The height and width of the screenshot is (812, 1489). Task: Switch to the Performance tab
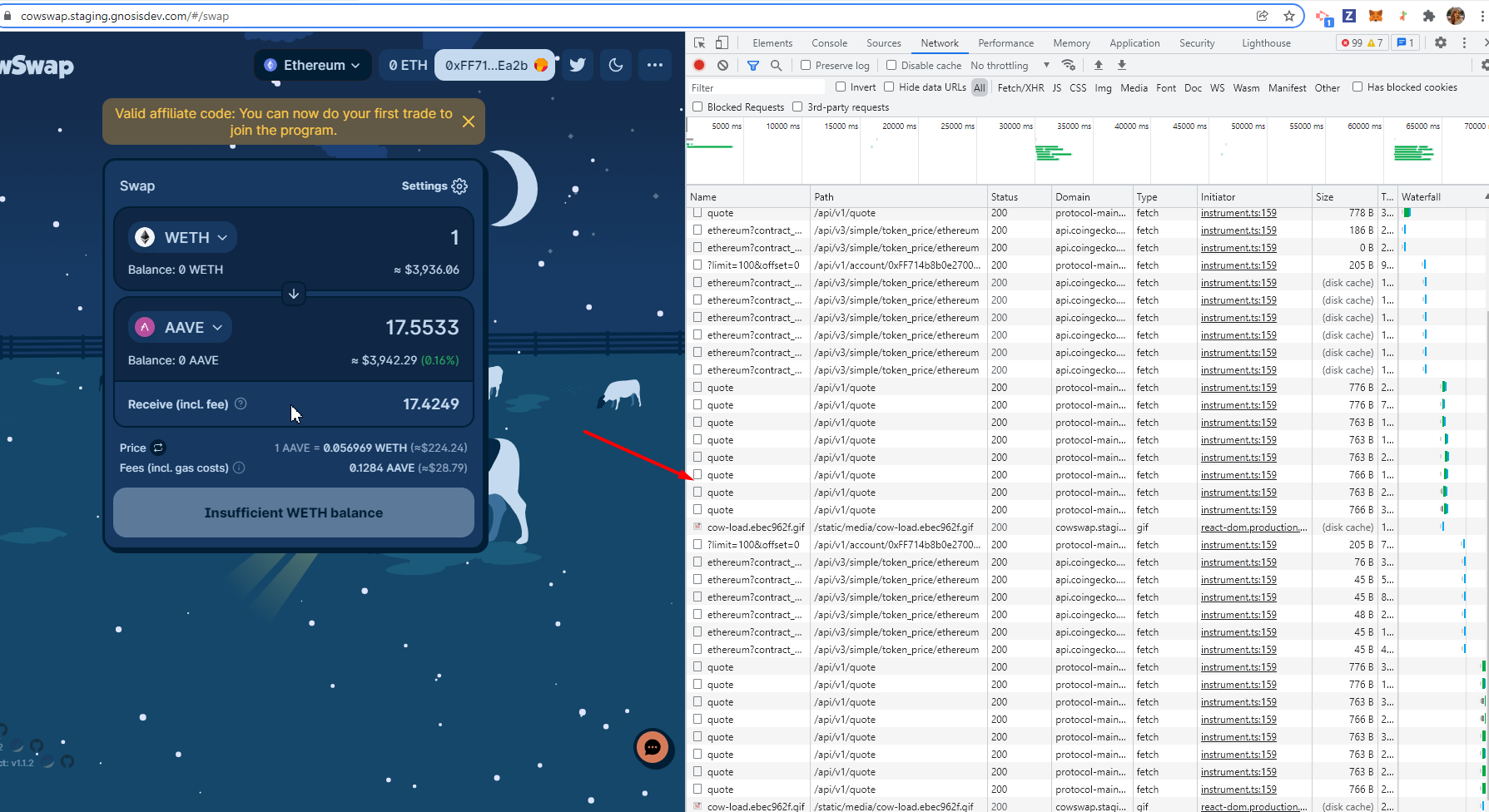(x=1006, y=42)
